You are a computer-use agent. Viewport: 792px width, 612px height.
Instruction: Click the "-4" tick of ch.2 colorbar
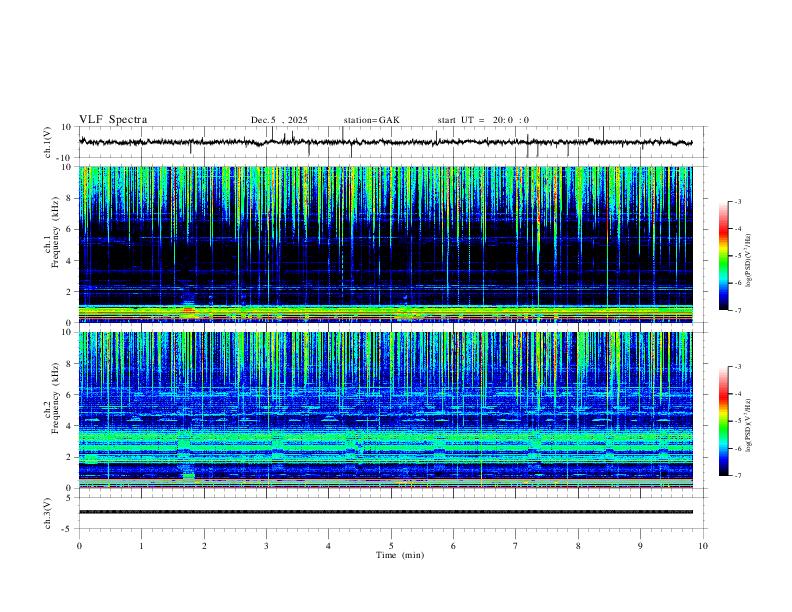pyautogui.click(x=737, y=394)
